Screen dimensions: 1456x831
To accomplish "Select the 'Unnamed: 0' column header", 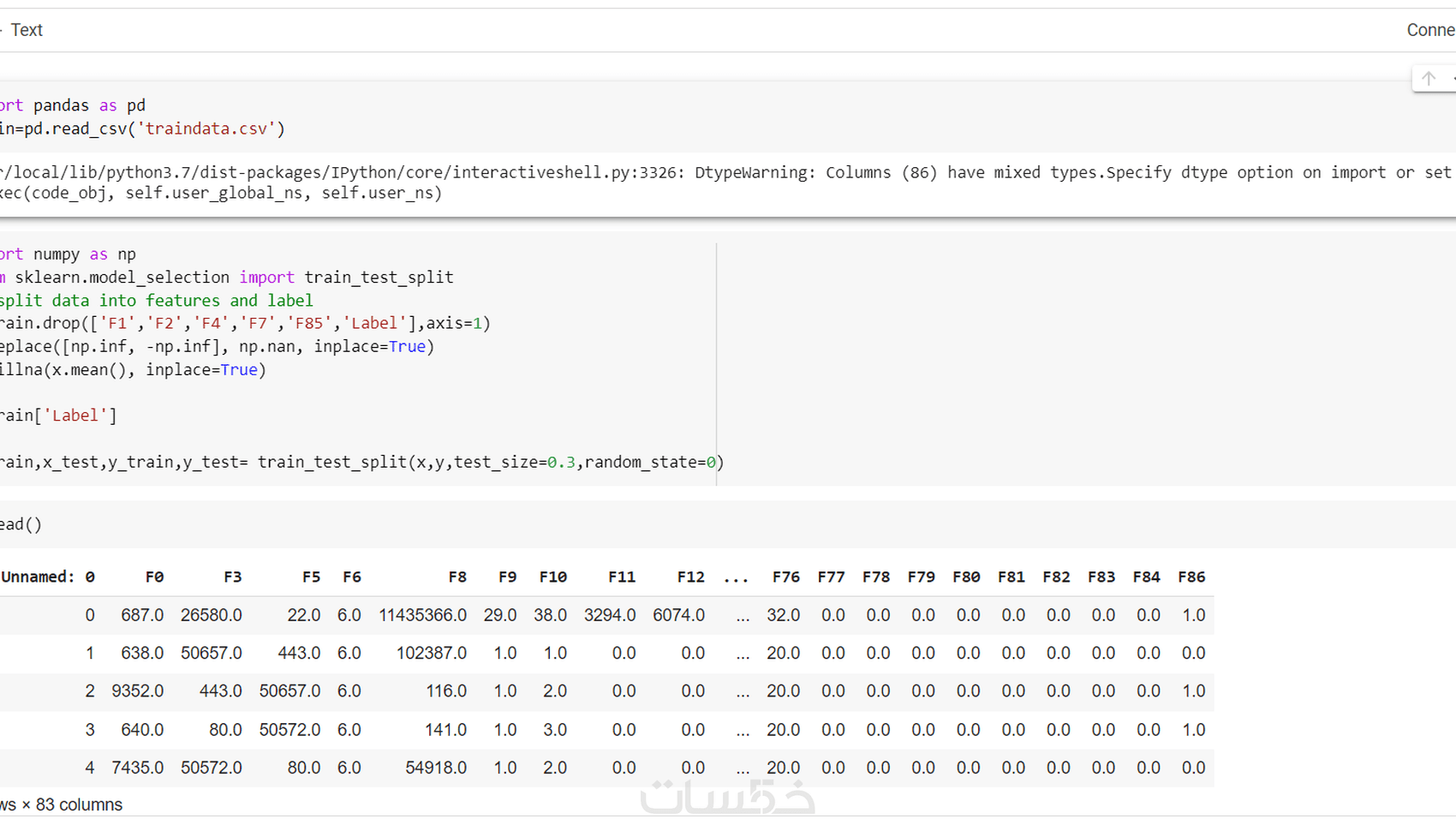I will [48, 577].
